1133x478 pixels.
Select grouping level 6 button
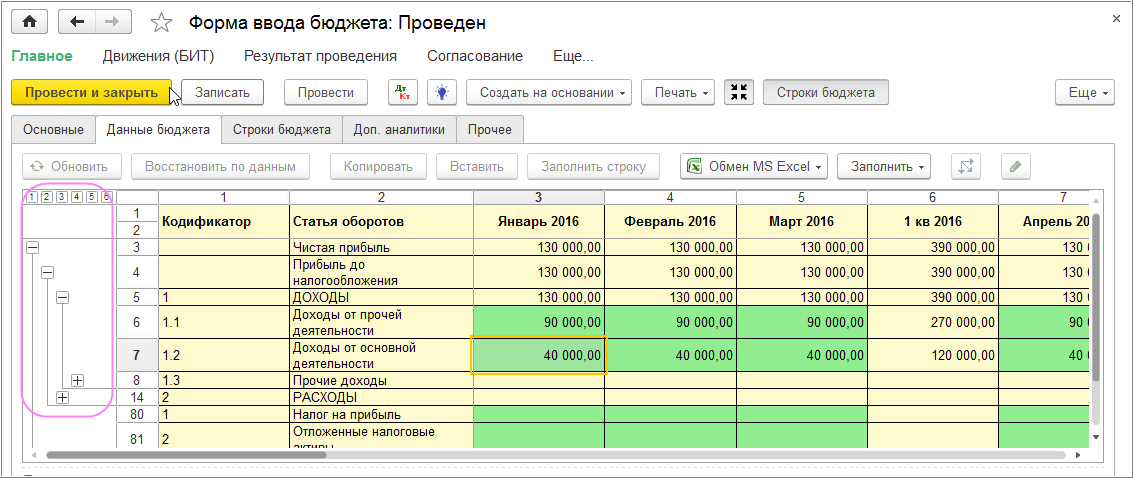point(106,197)
